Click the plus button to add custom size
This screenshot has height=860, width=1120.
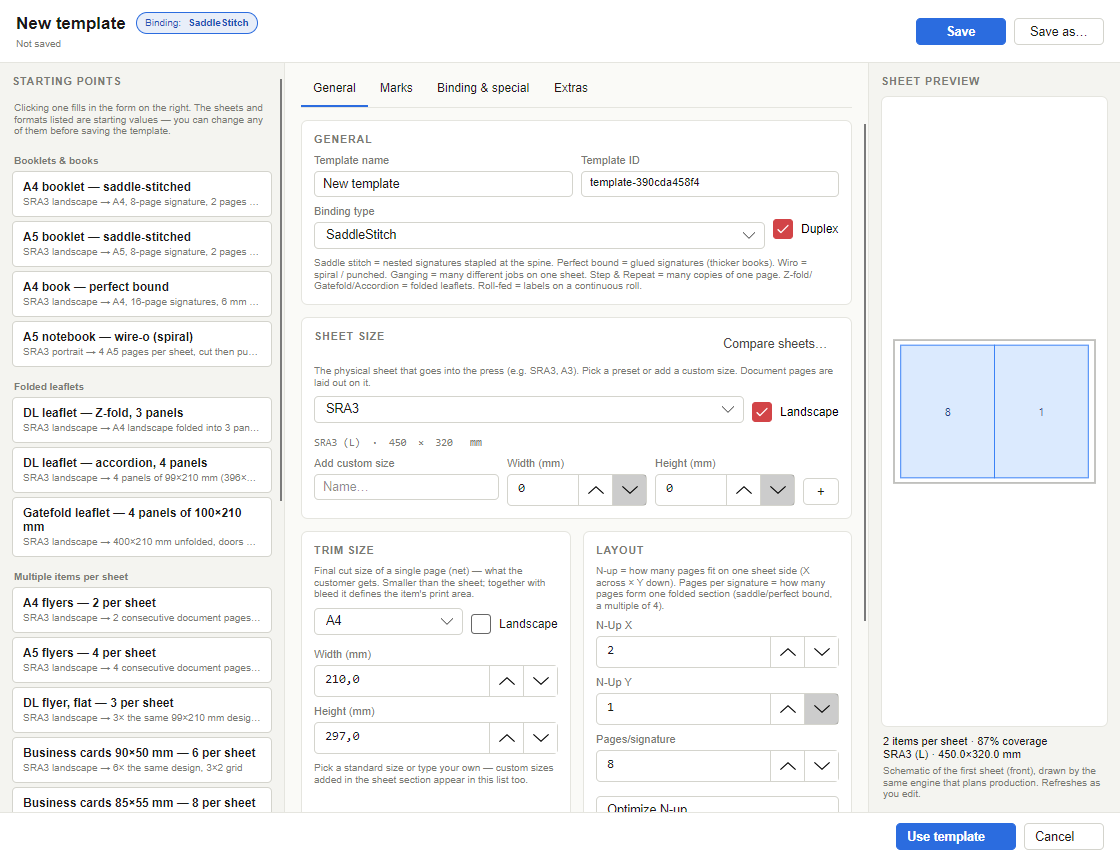click(x=821, y=491)
